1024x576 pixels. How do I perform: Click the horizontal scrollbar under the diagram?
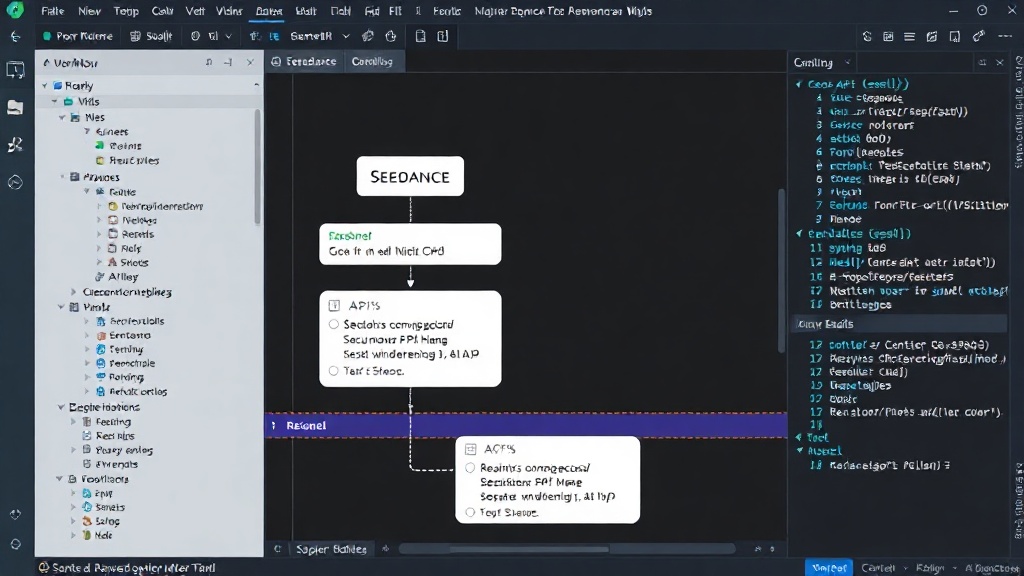tap(567, 549)
